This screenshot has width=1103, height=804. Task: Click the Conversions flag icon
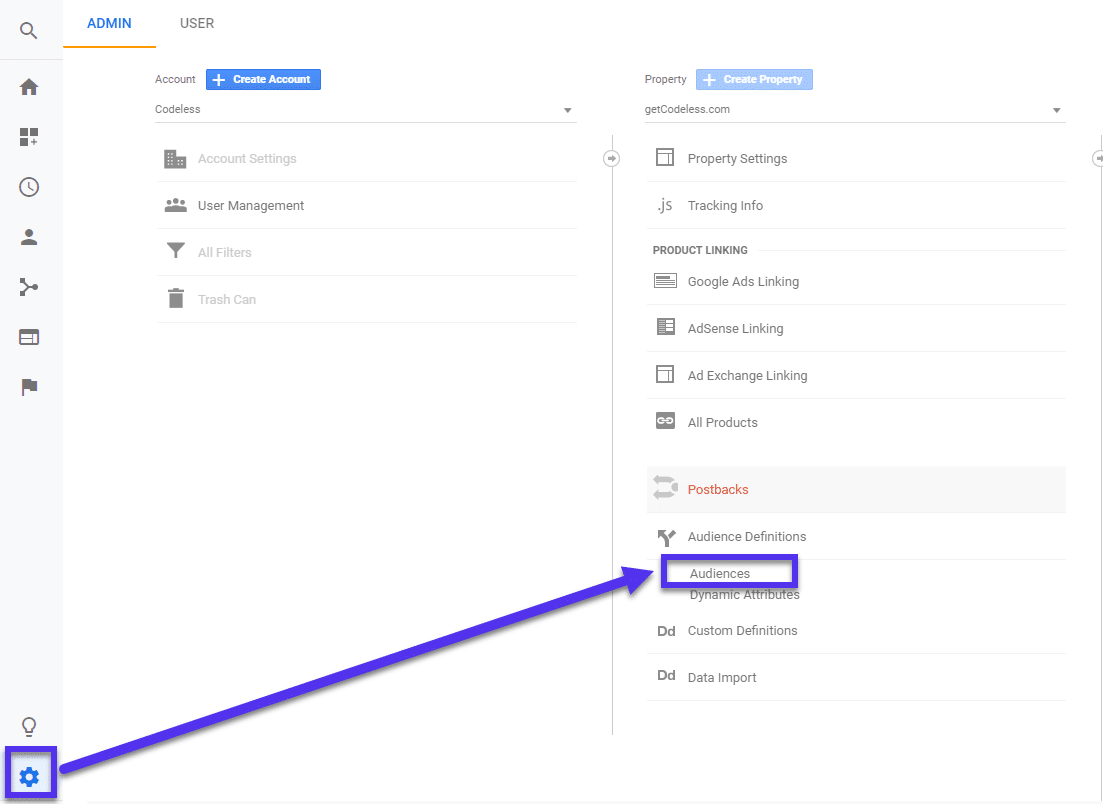[x=30, y=387]
